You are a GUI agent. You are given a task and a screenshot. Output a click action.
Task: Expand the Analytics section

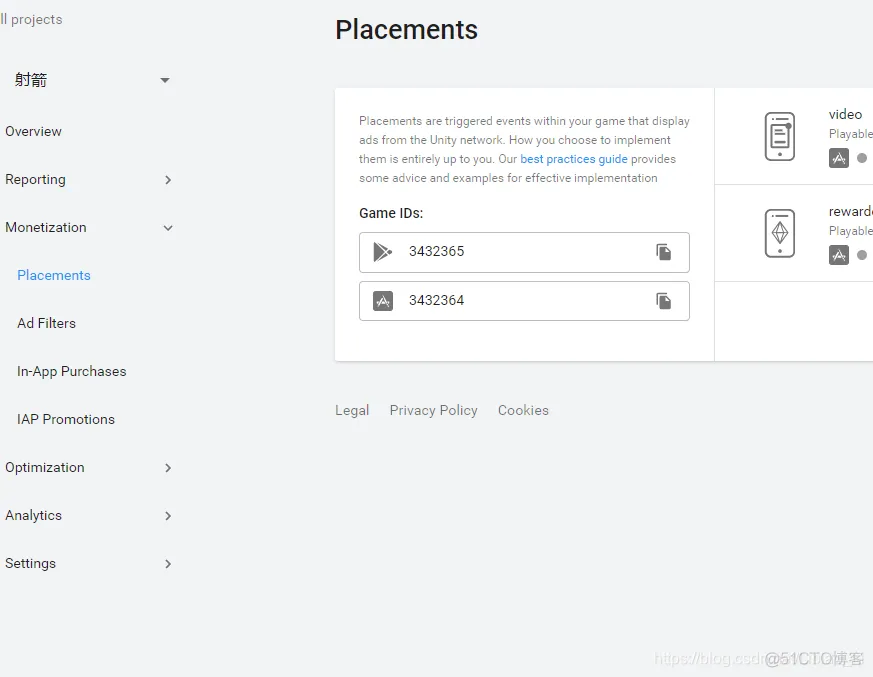point(168,516)
